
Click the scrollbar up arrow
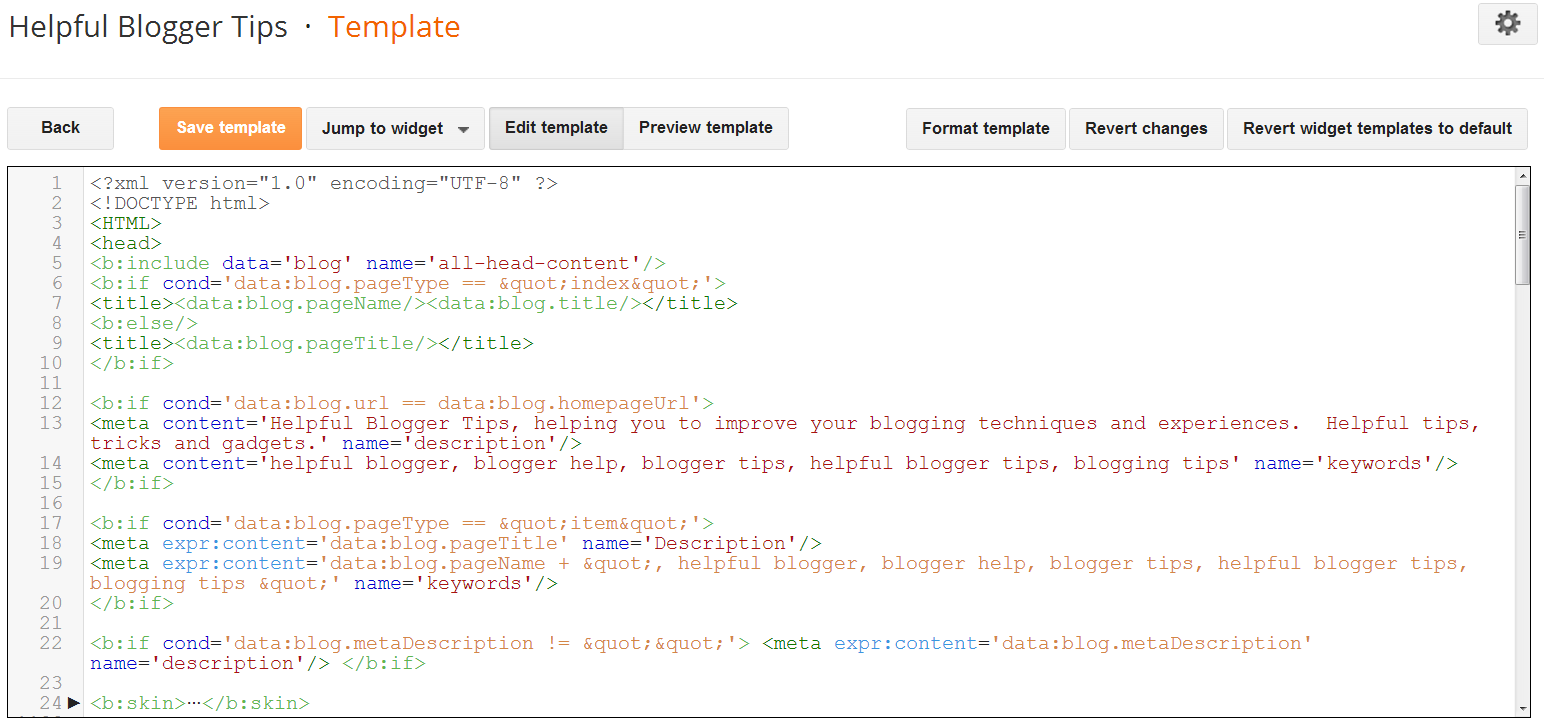[x=1522, y=176]
